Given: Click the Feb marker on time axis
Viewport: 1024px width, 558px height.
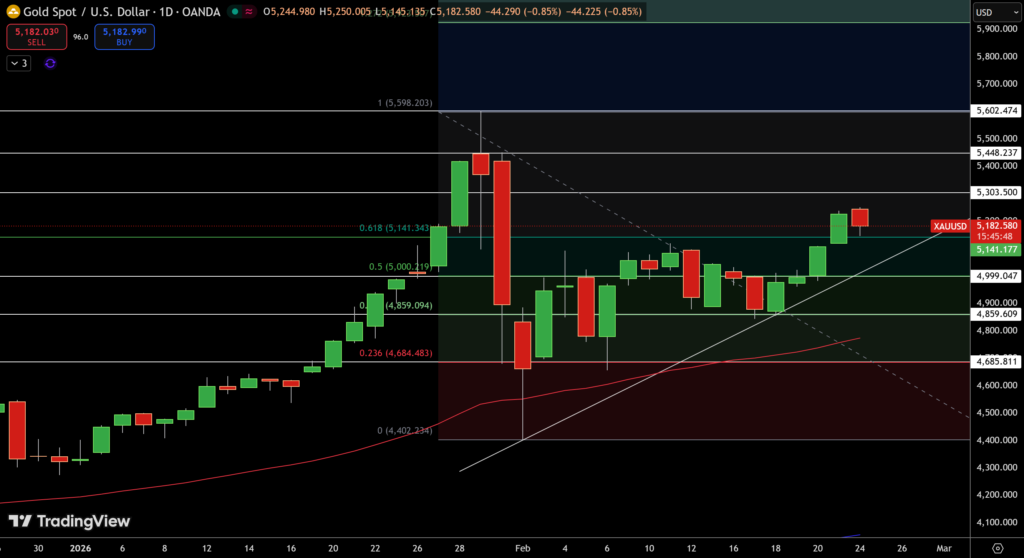Looking at the screenshot, I should 523,548.
